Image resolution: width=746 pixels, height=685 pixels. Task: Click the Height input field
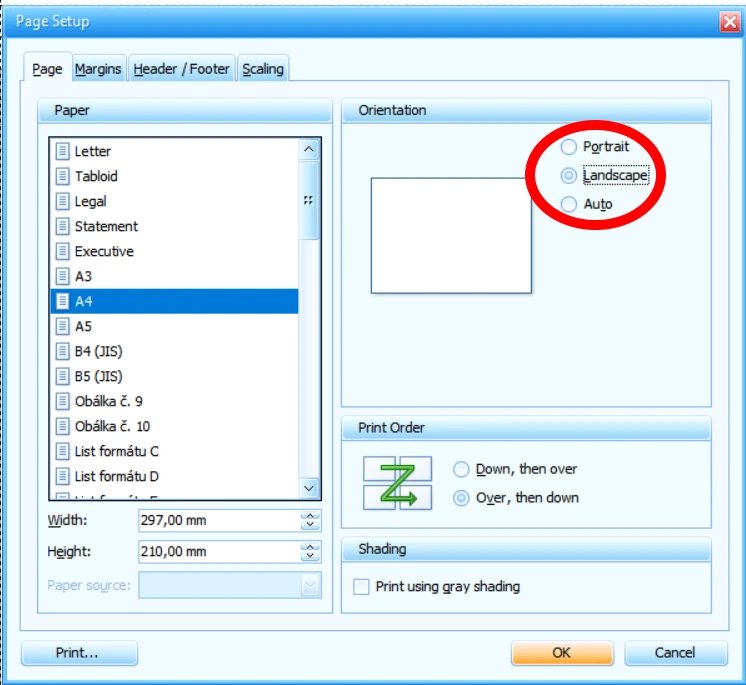click(219, 552)
